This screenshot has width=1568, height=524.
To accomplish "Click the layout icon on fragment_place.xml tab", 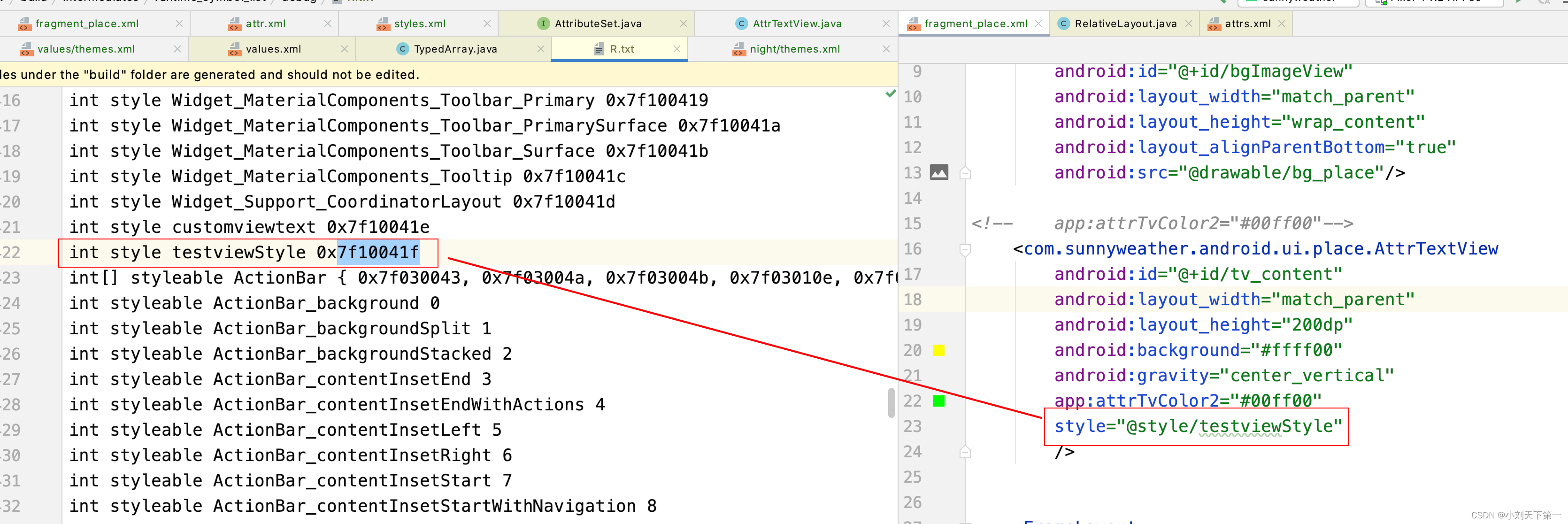I will (25, 23).
